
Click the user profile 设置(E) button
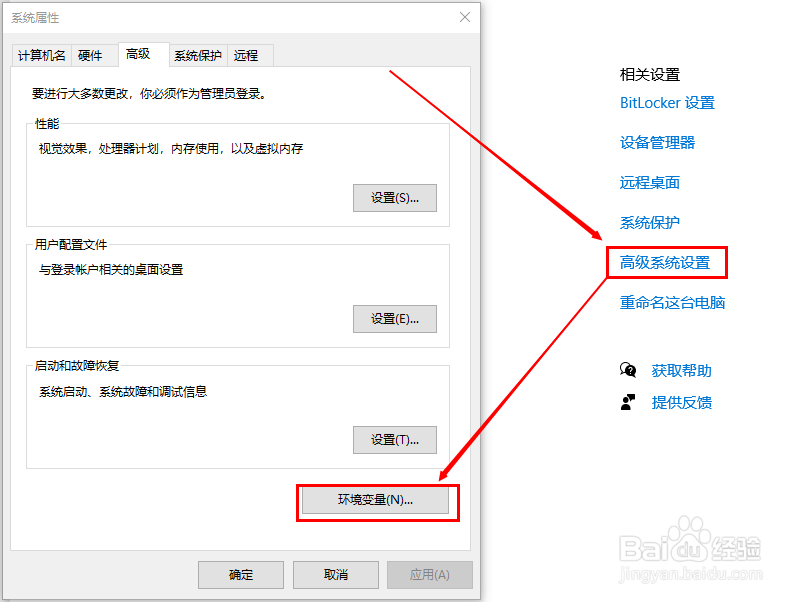click(x=394, y=318)
